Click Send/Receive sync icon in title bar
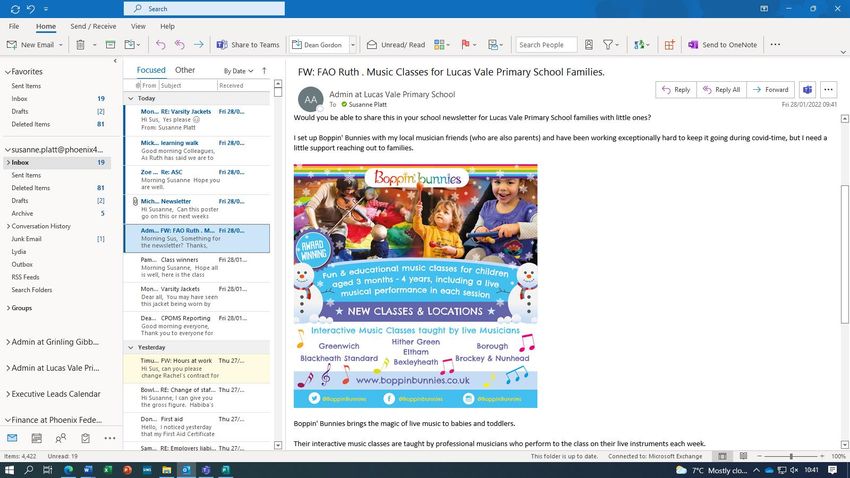 15,9
